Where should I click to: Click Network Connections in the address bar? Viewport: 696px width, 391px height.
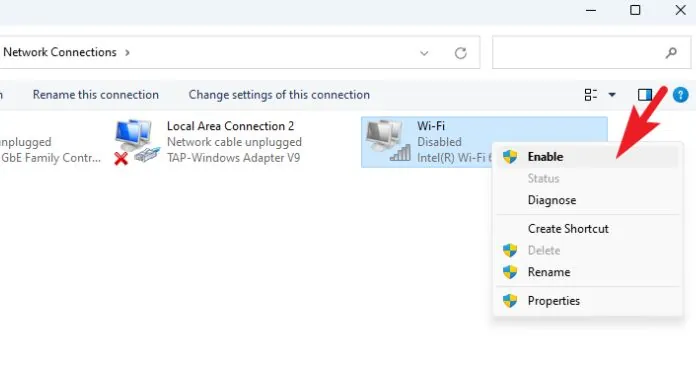[59, 52]
